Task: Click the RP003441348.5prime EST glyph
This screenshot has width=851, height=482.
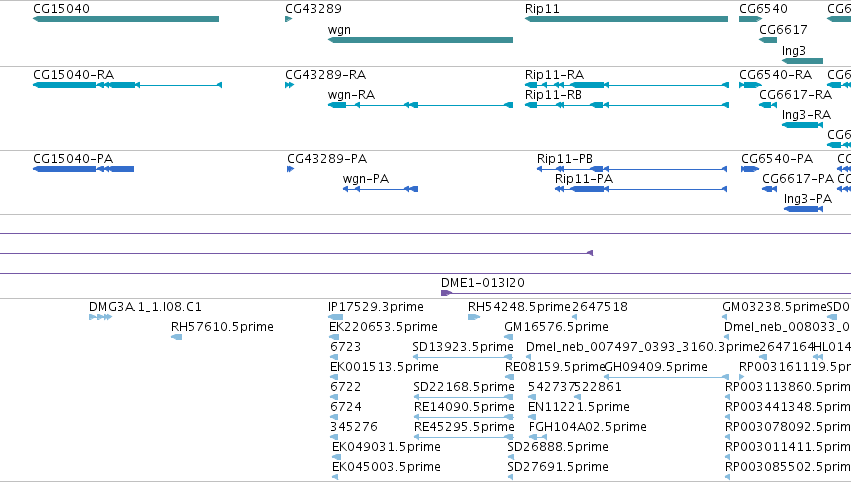Action: click(x=728, y=417)
